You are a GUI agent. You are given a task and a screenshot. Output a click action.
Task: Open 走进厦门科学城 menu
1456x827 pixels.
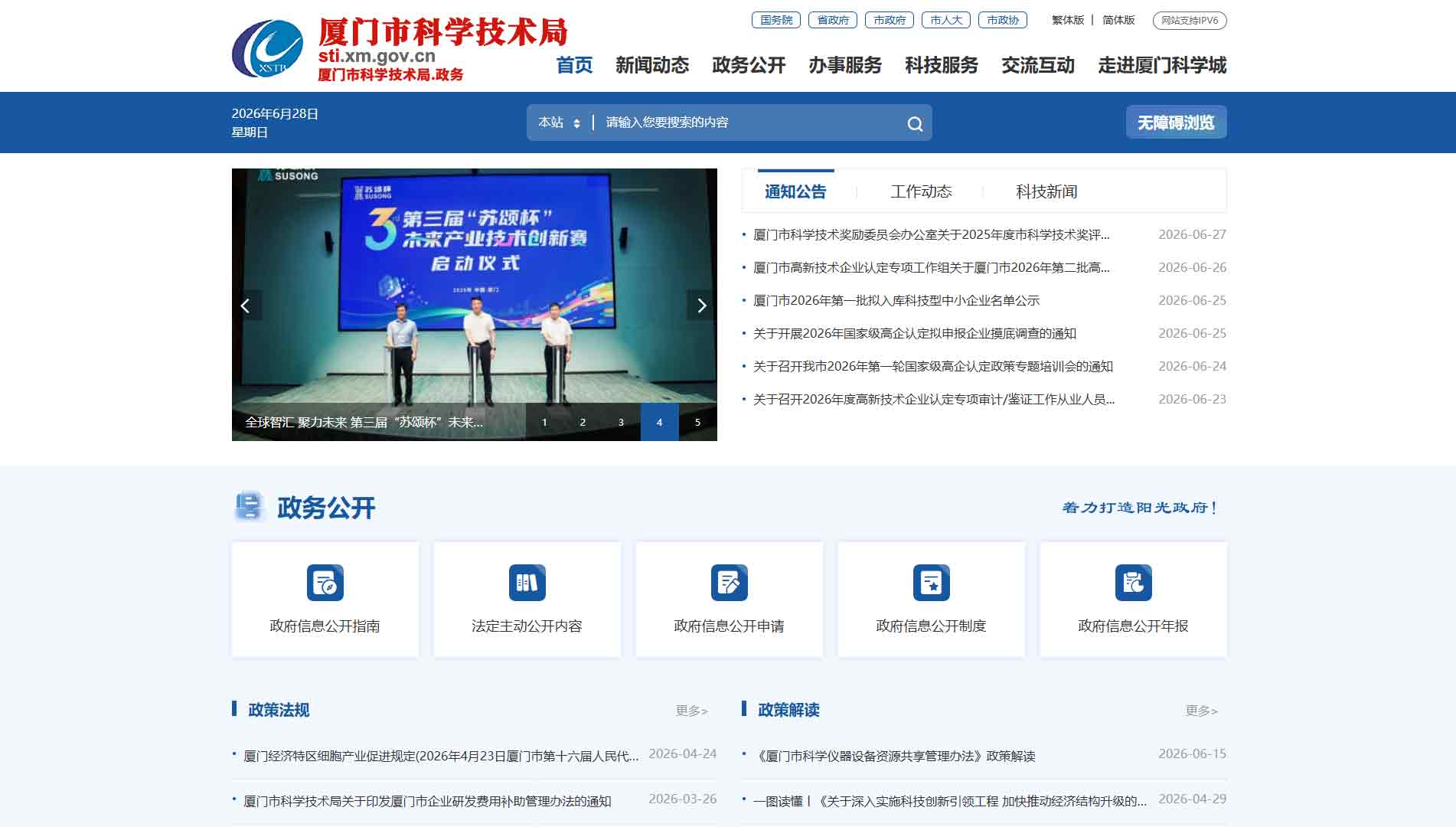(1162, 65)
